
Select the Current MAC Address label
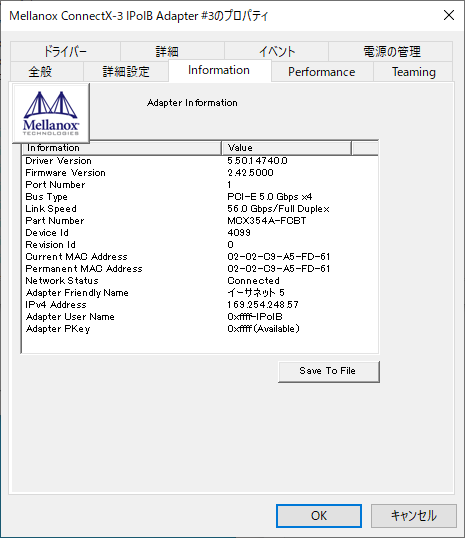tap(76, 257)
